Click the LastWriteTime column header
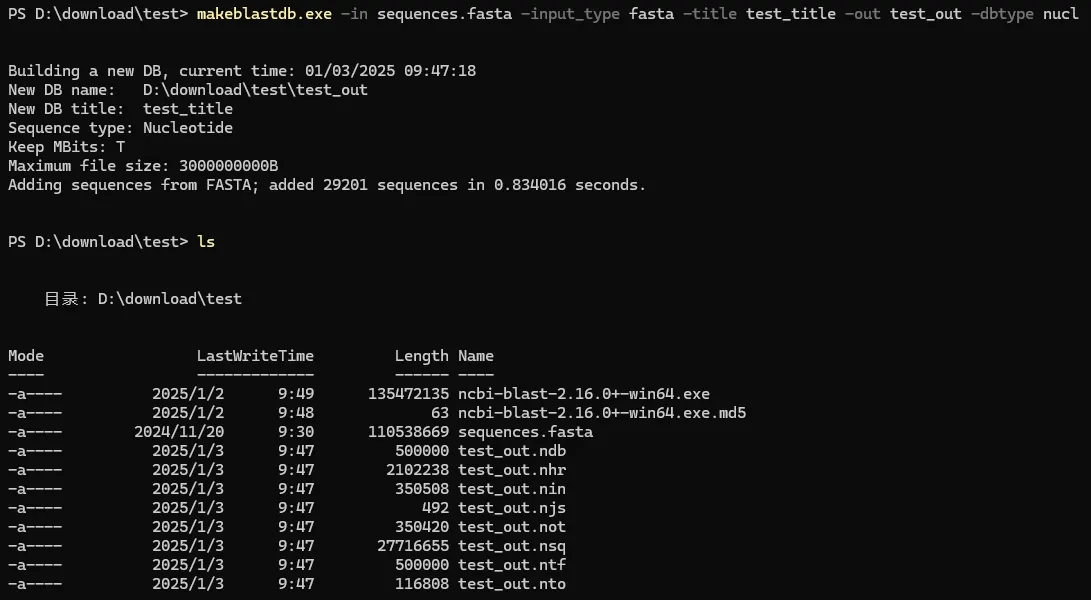This screenshot has height=600, width=1091. (255, 356)
